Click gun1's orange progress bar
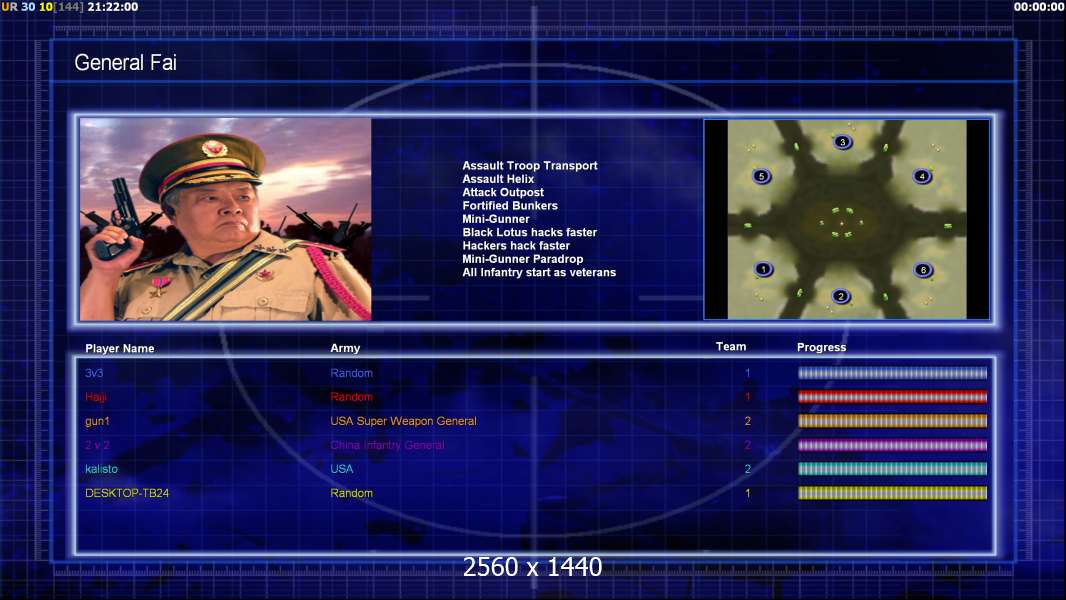The image size is (1066, 600). pos(892,421)
